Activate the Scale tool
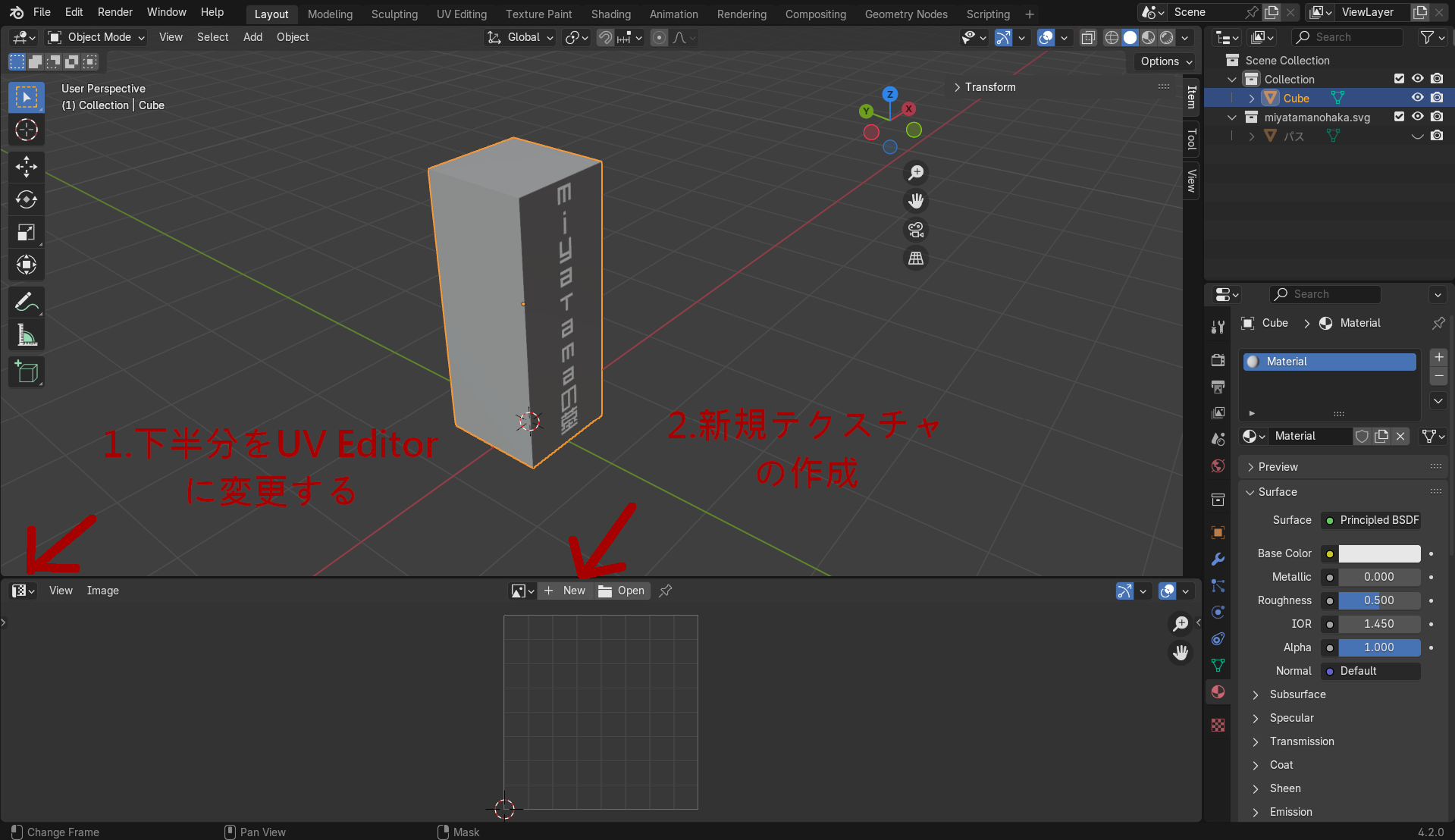The image size is (1455, 840). tap(27, 232)
